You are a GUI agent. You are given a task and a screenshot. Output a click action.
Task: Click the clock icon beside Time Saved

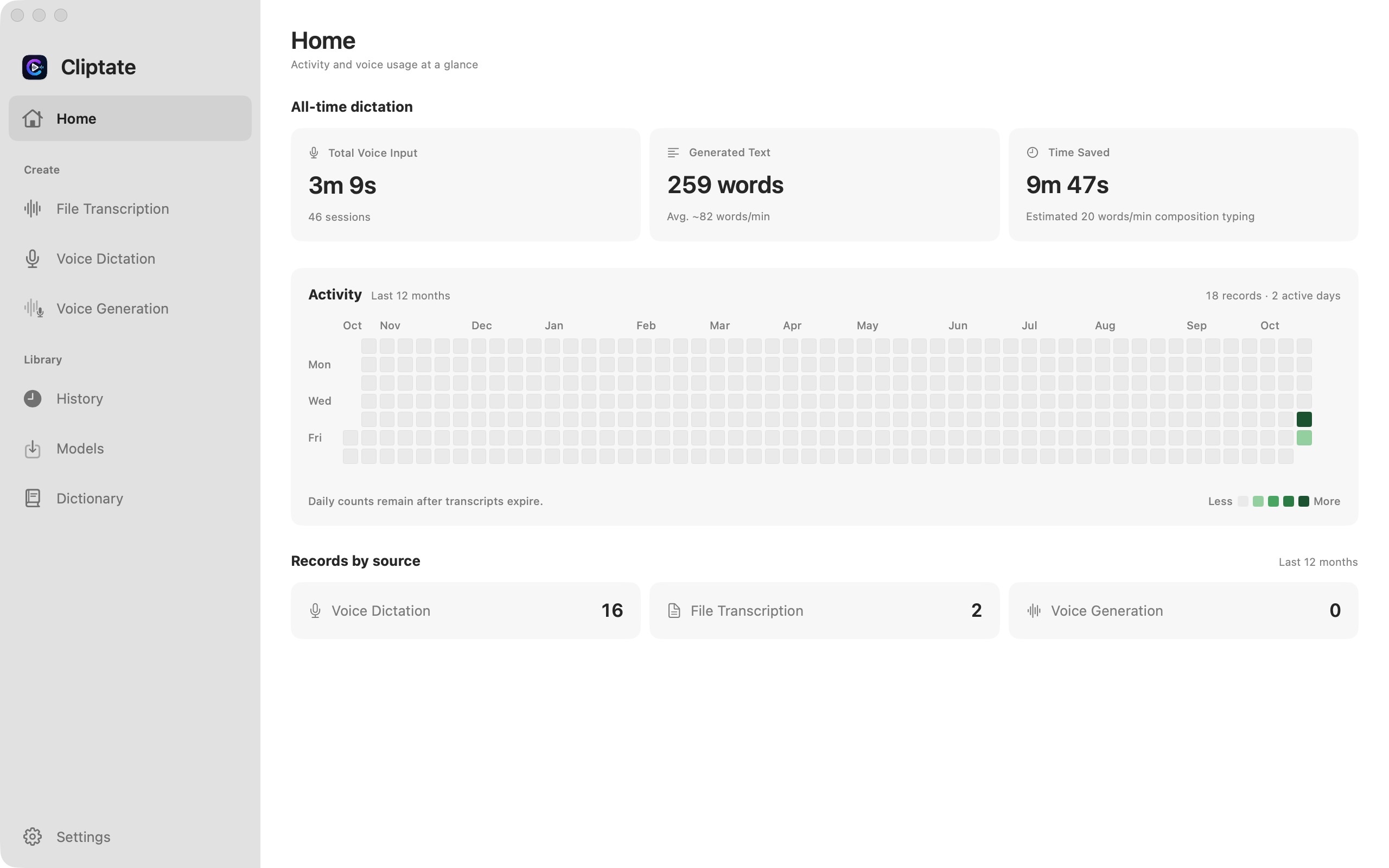click(x=1032, y=152)
